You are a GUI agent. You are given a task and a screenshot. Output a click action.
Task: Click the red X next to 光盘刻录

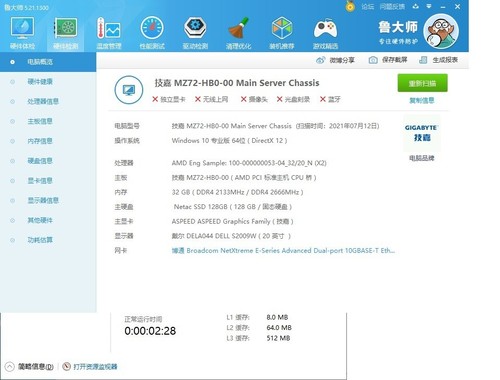pos(280,99)
